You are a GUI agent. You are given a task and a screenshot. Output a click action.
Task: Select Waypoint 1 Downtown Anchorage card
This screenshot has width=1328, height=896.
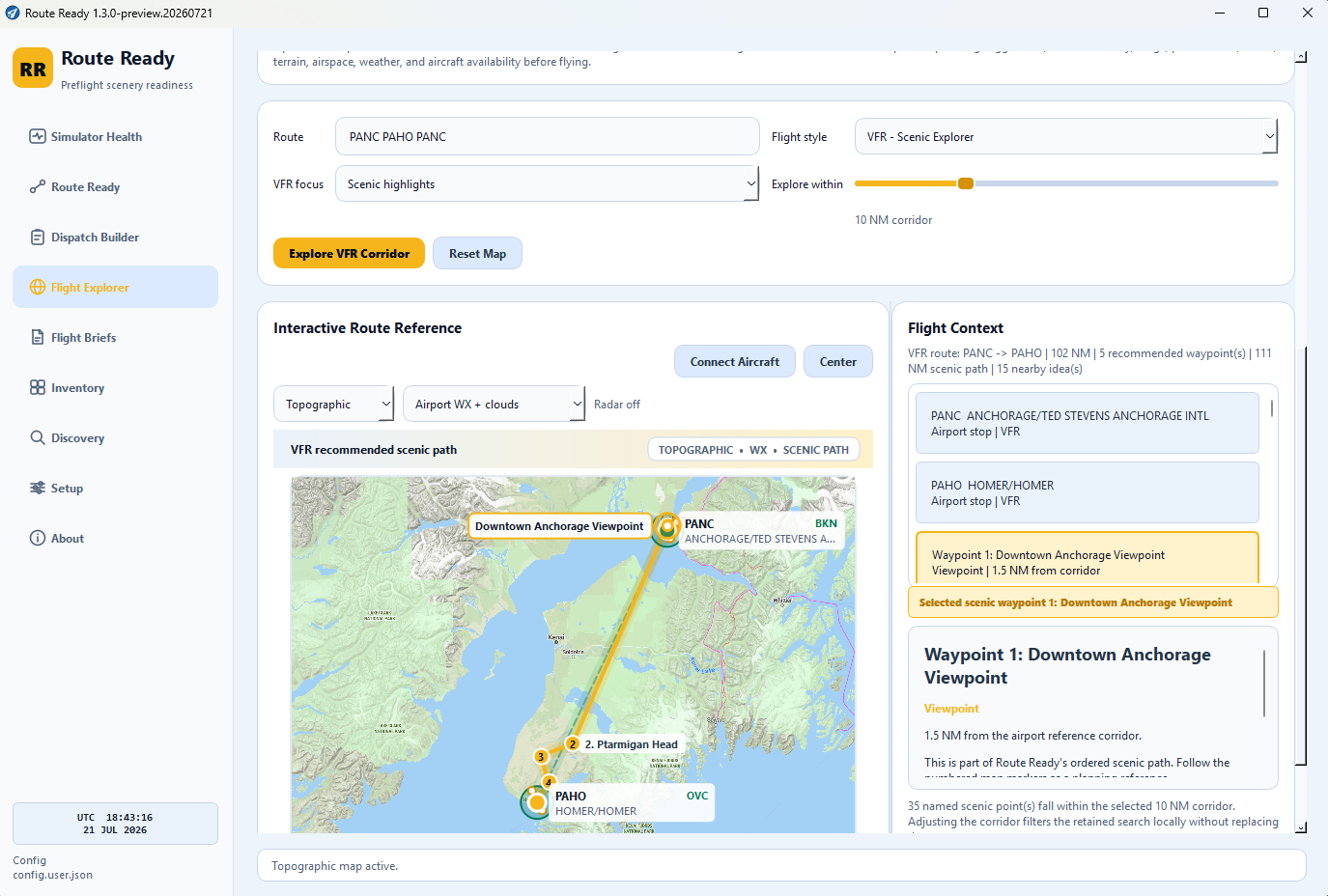1087,558
